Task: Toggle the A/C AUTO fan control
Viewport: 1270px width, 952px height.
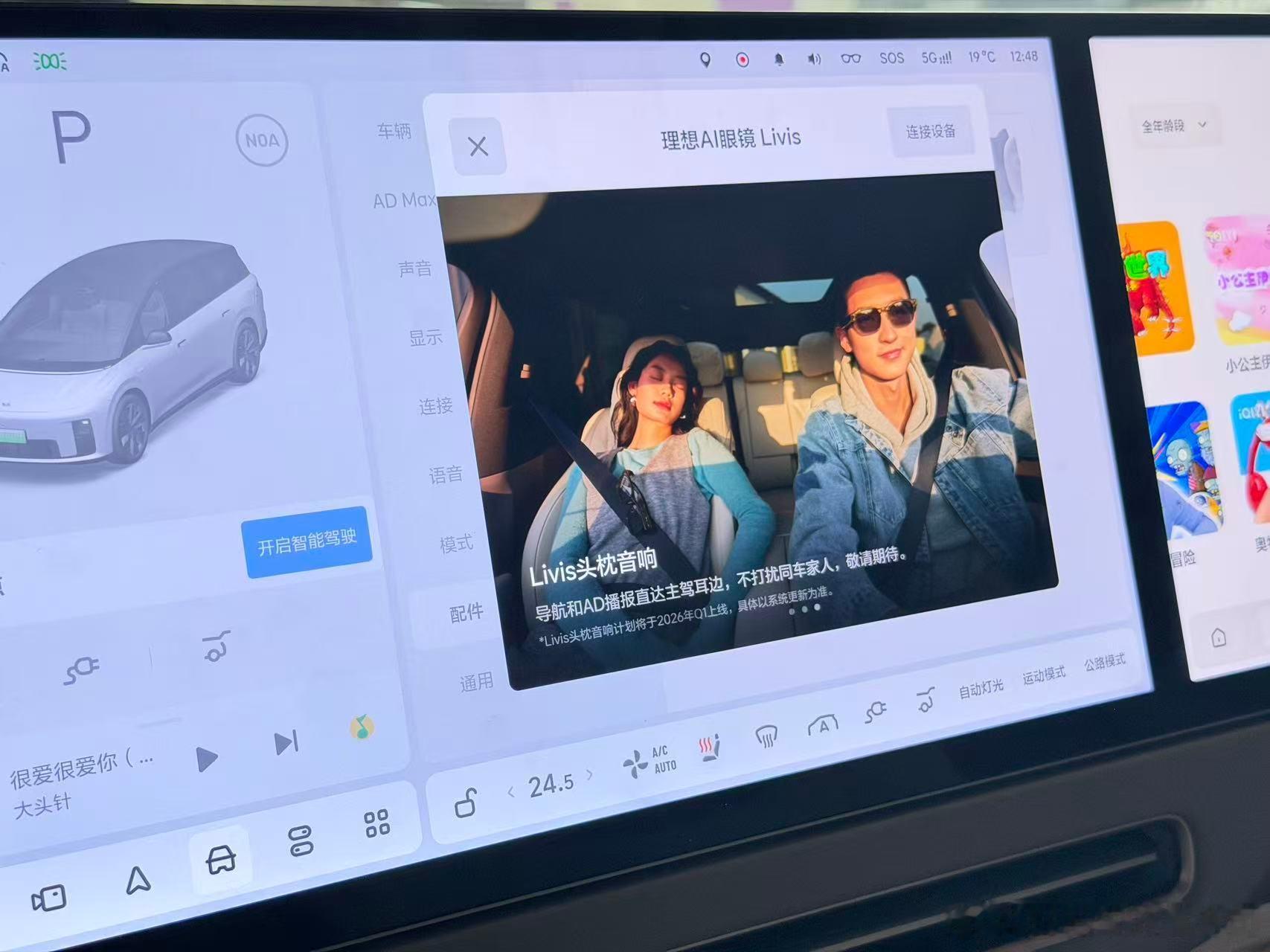Action: pos(650,762)
